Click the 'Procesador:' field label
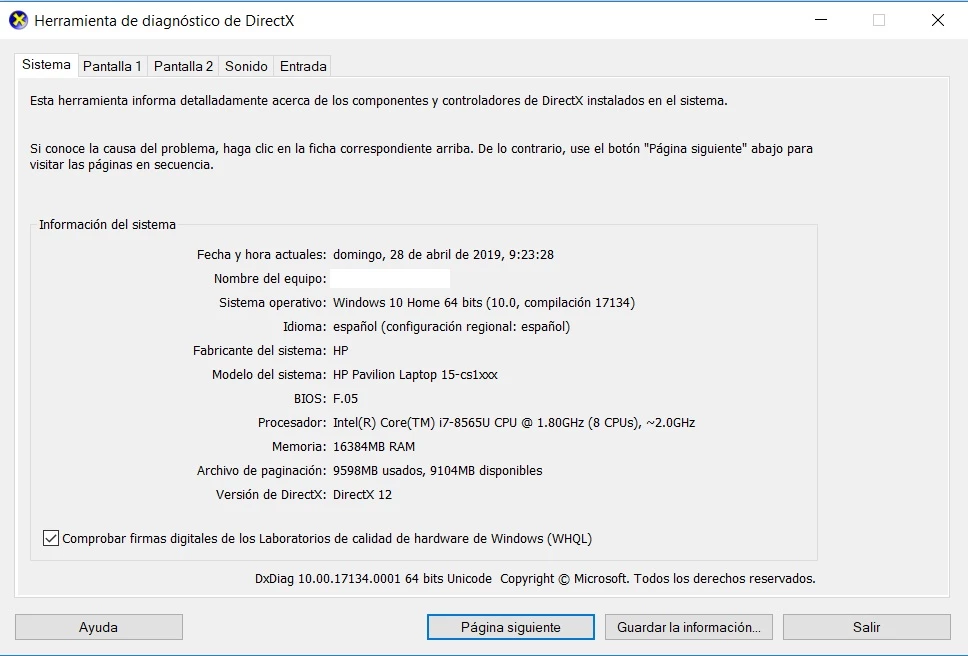 click(292, 423)
